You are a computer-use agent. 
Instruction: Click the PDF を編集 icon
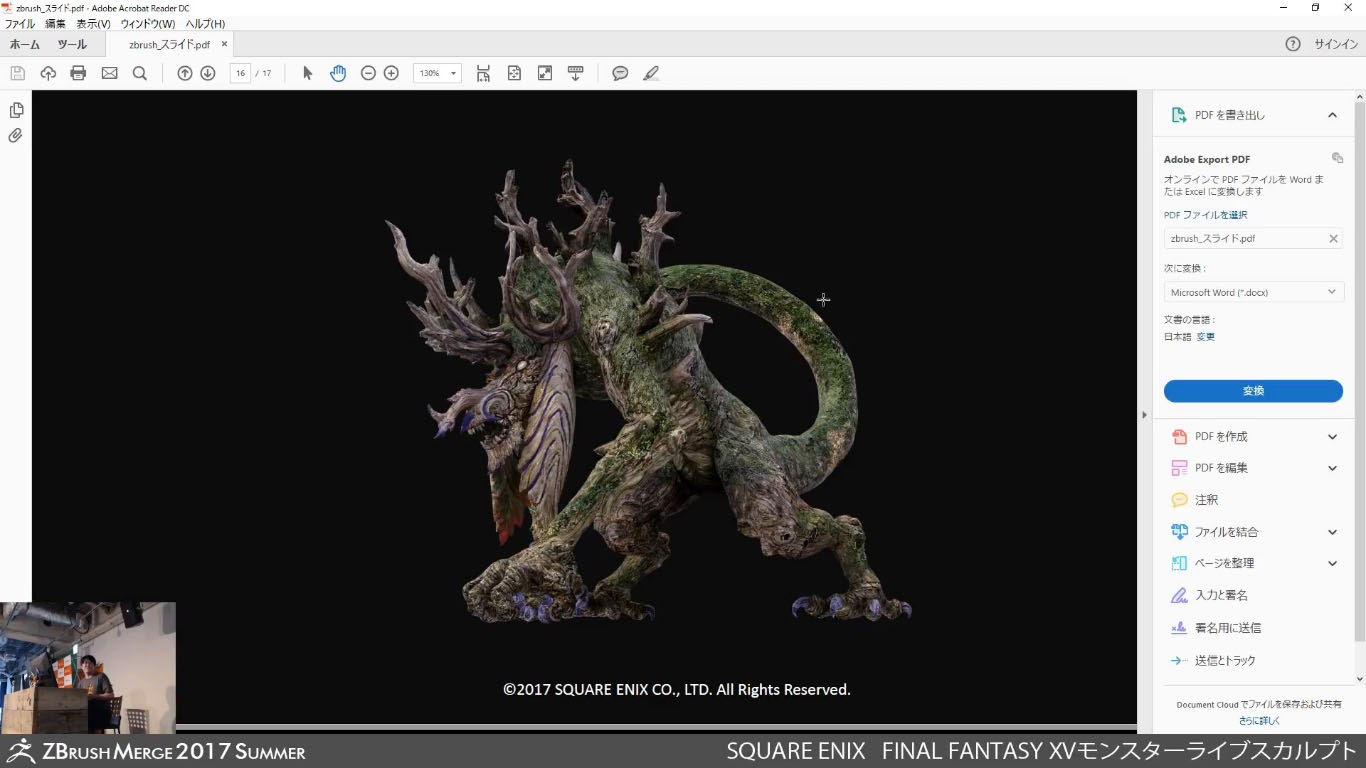pos(1179,468)
